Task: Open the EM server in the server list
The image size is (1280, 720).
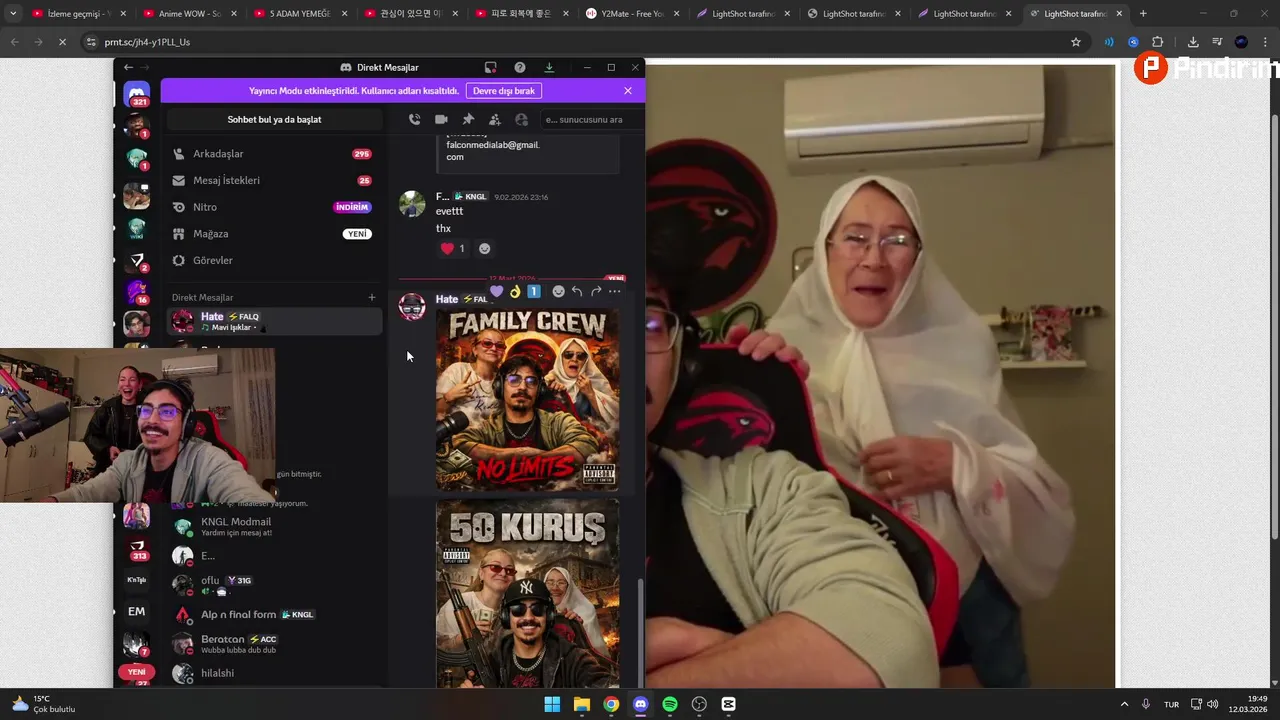Action: click(137, 611)
